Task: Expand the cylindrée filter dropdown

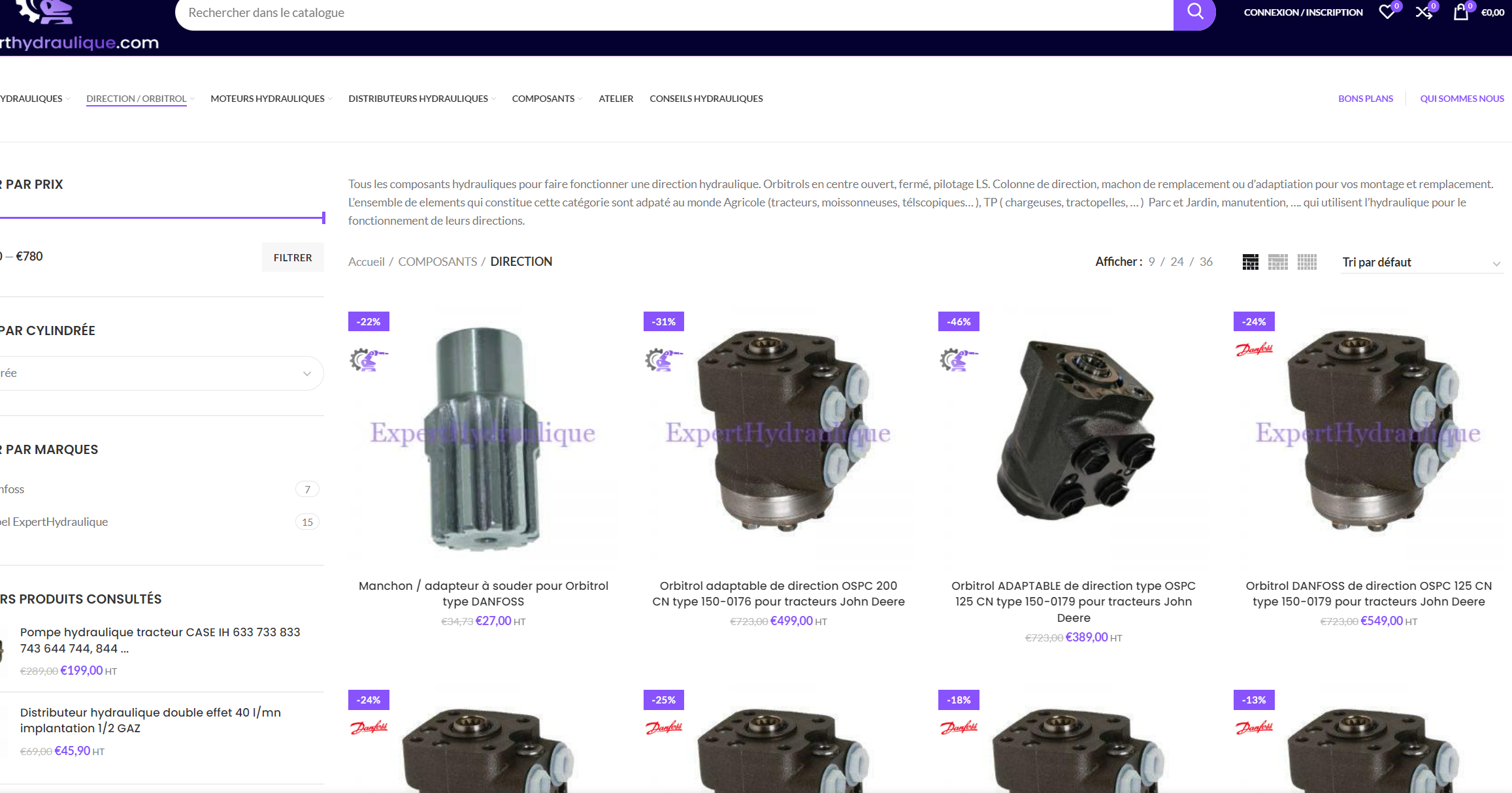Action: coord(160,373)
